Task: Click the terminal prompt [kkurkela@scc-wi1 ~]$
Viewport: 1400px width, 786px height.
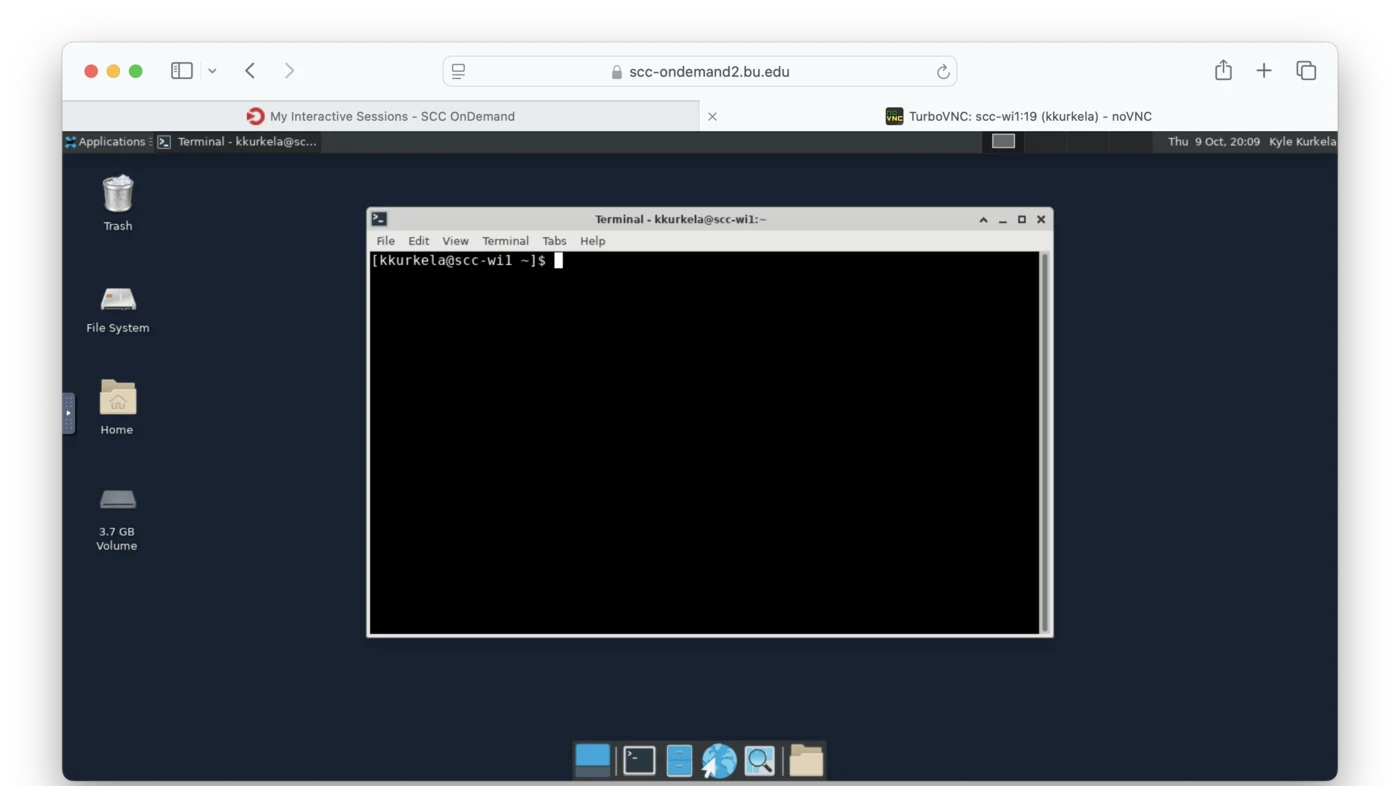Action: [x=459, y=261]
